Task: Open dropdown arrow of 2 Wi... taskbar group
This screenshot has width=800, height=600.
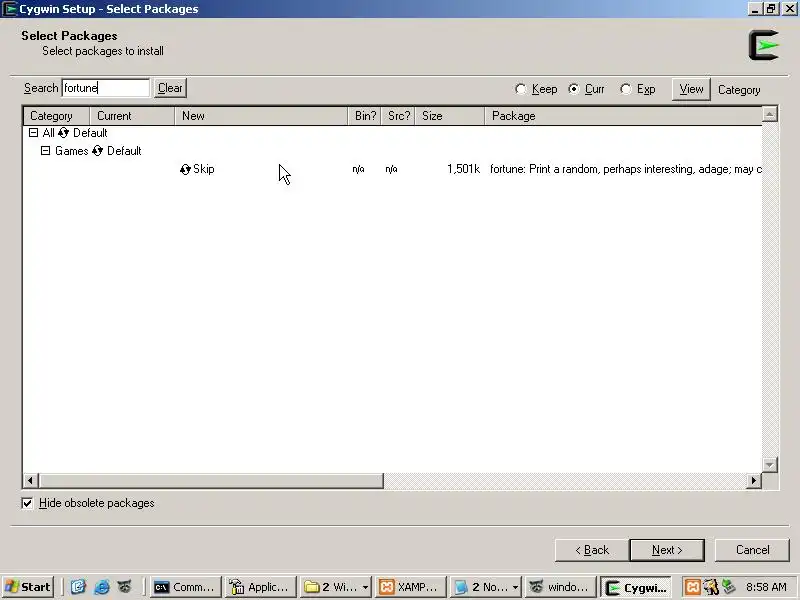Action: (x=365, y=587)
